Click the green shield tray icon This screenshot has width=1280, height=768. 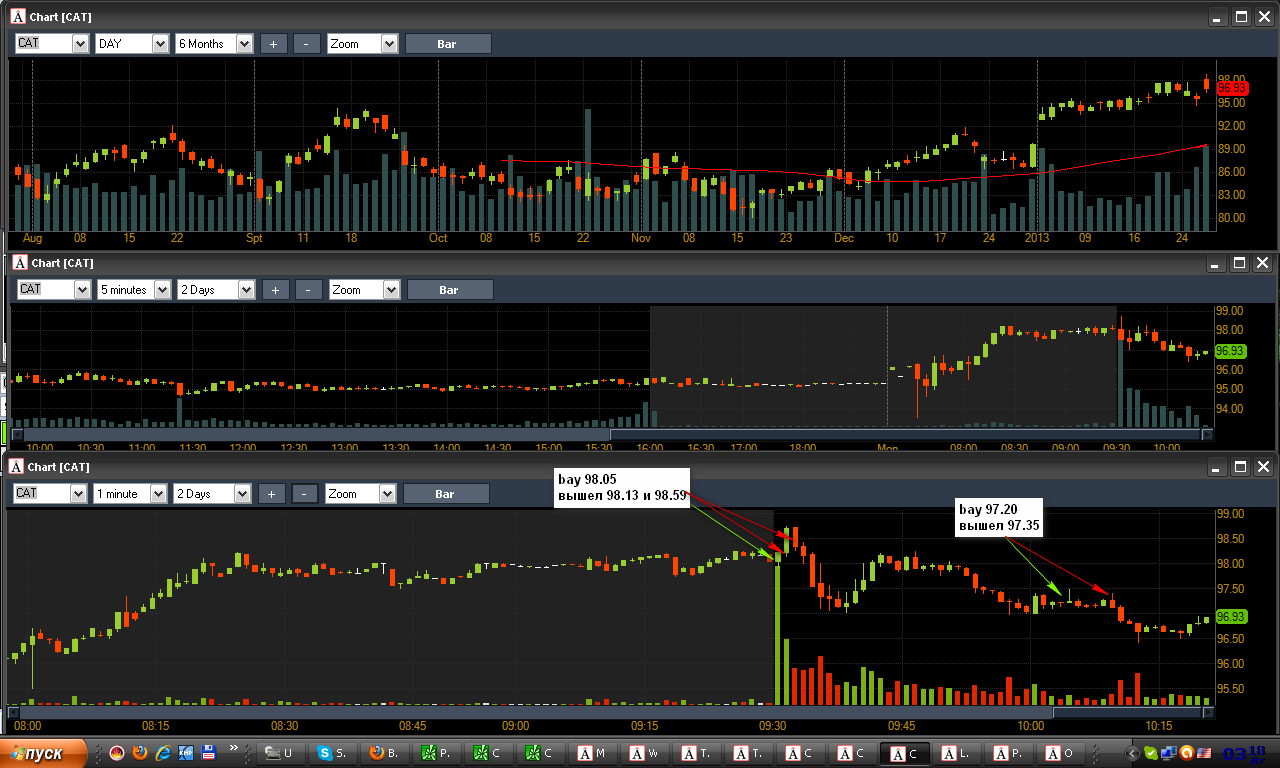pos(1151,753)
